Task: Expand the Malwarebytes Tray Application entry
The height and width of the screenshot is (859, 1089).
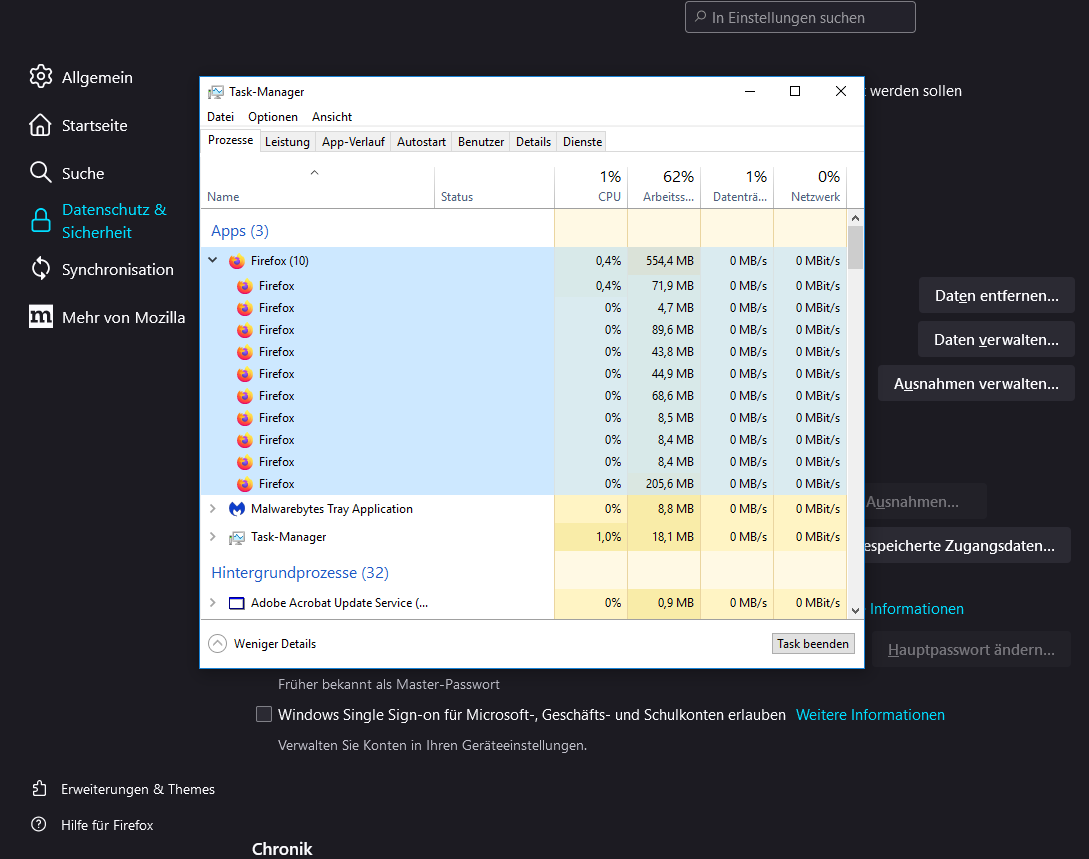Action: 212,509
